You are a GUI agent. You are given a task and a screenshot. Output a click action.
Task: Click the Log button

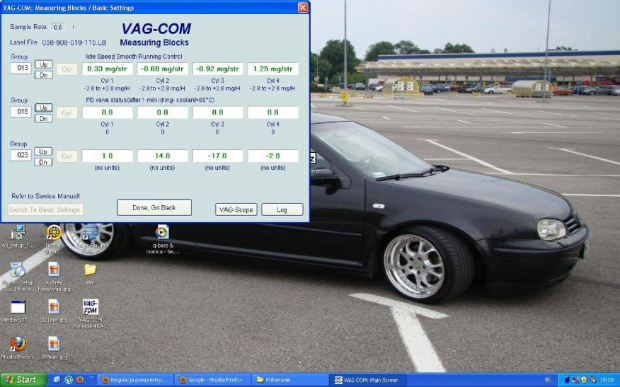[282, 210]
